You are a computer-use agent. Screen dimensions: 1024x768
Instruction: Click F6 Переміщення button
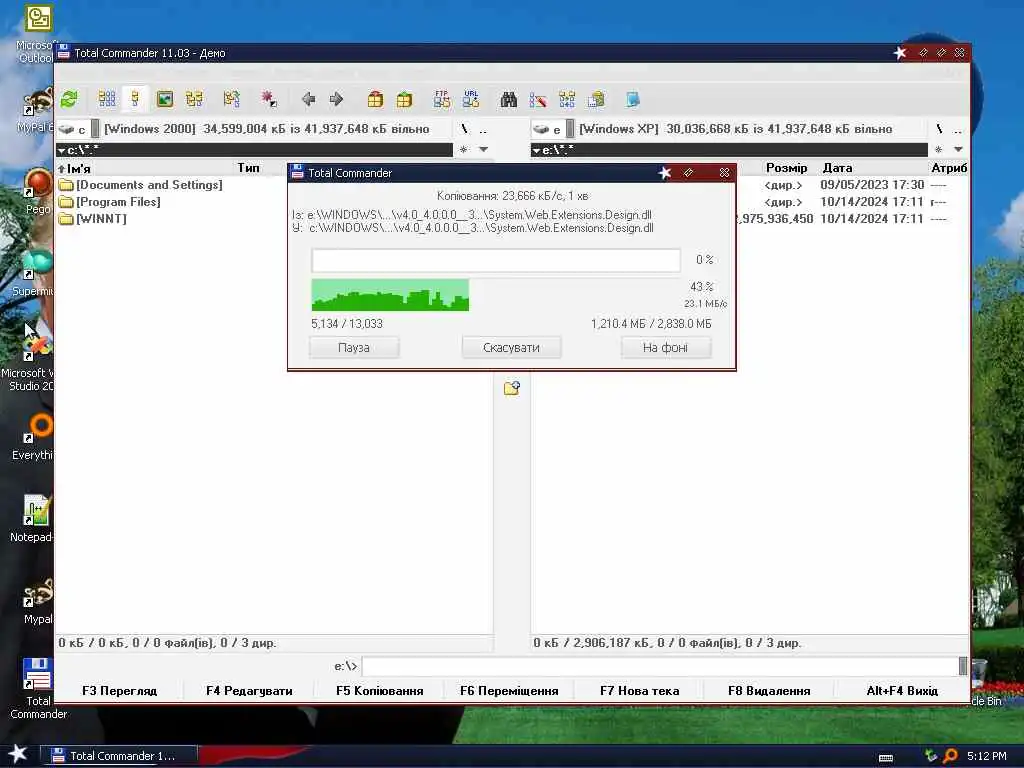pos(509,691)
